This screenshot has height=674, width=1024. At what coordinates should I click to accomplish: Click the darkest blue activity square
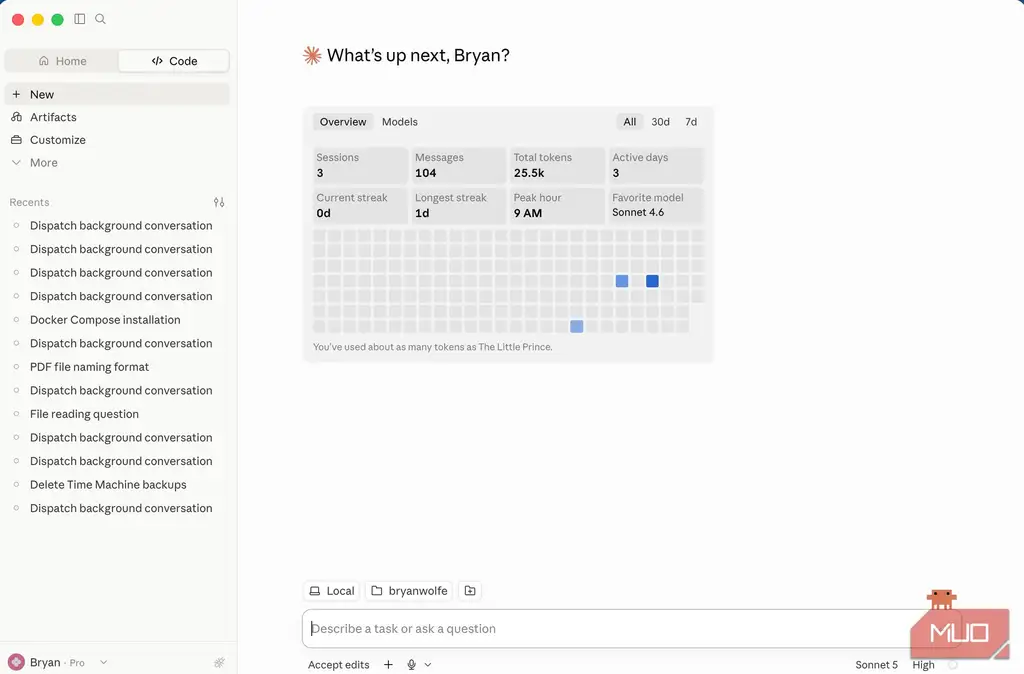(652, 281)
